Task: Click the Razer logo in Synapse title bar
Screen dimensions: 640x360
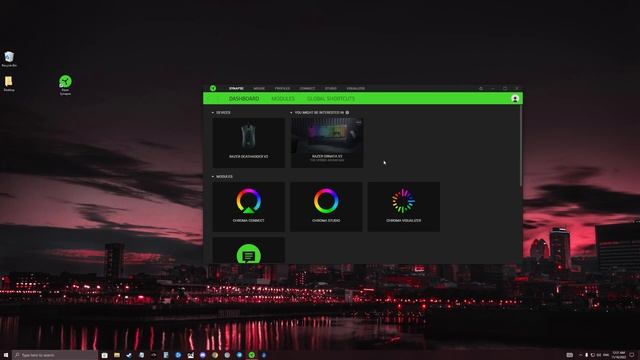Action: 213,88
